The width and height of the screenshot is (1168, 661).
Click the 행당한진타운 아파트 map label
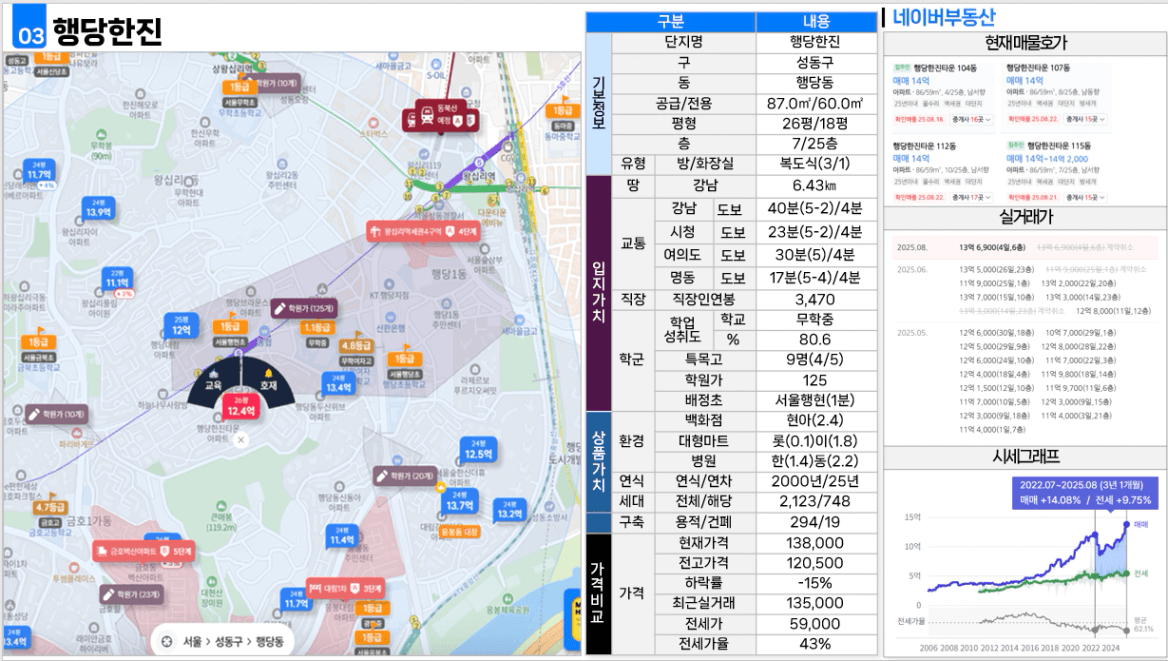pos(218,434)
